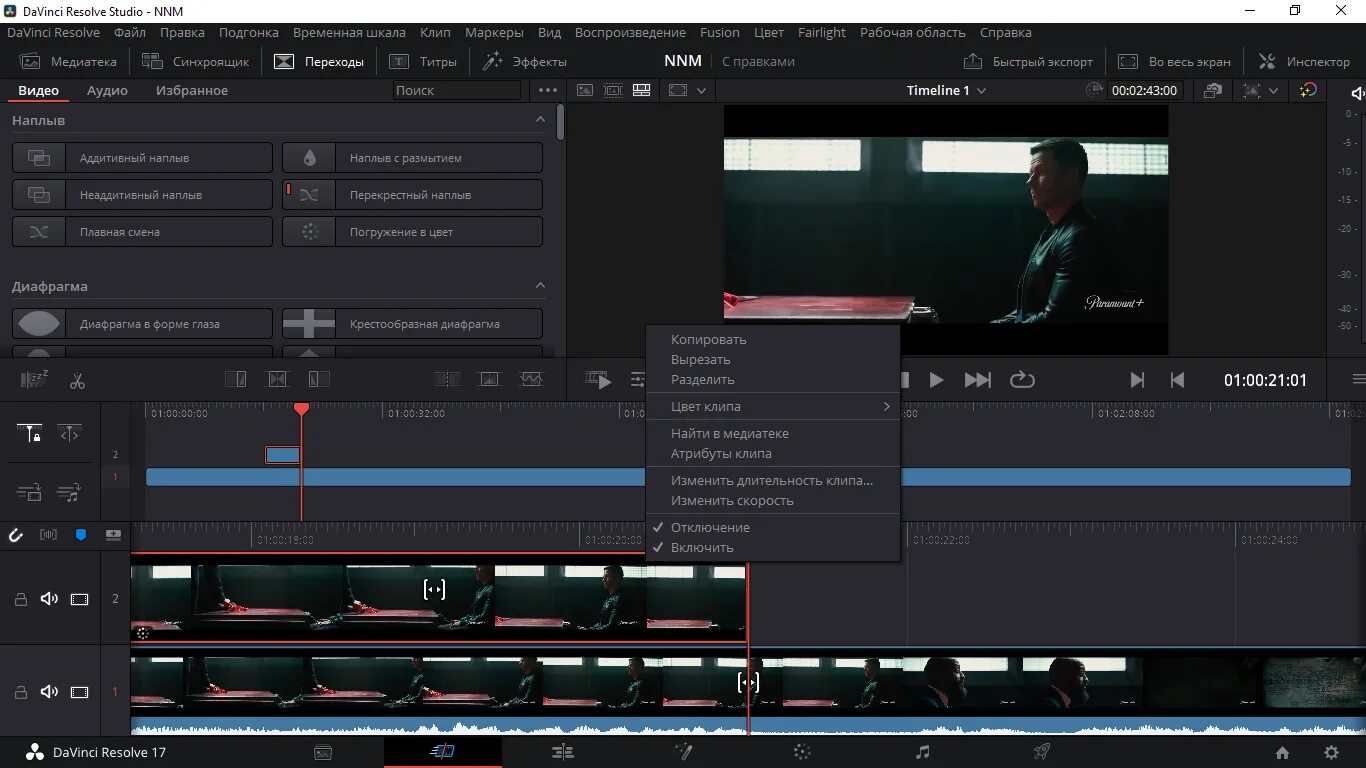This screenshot has width=1366, height=768.
Task: Toggle track 1 video visibility
Action: tap(79, 692)
